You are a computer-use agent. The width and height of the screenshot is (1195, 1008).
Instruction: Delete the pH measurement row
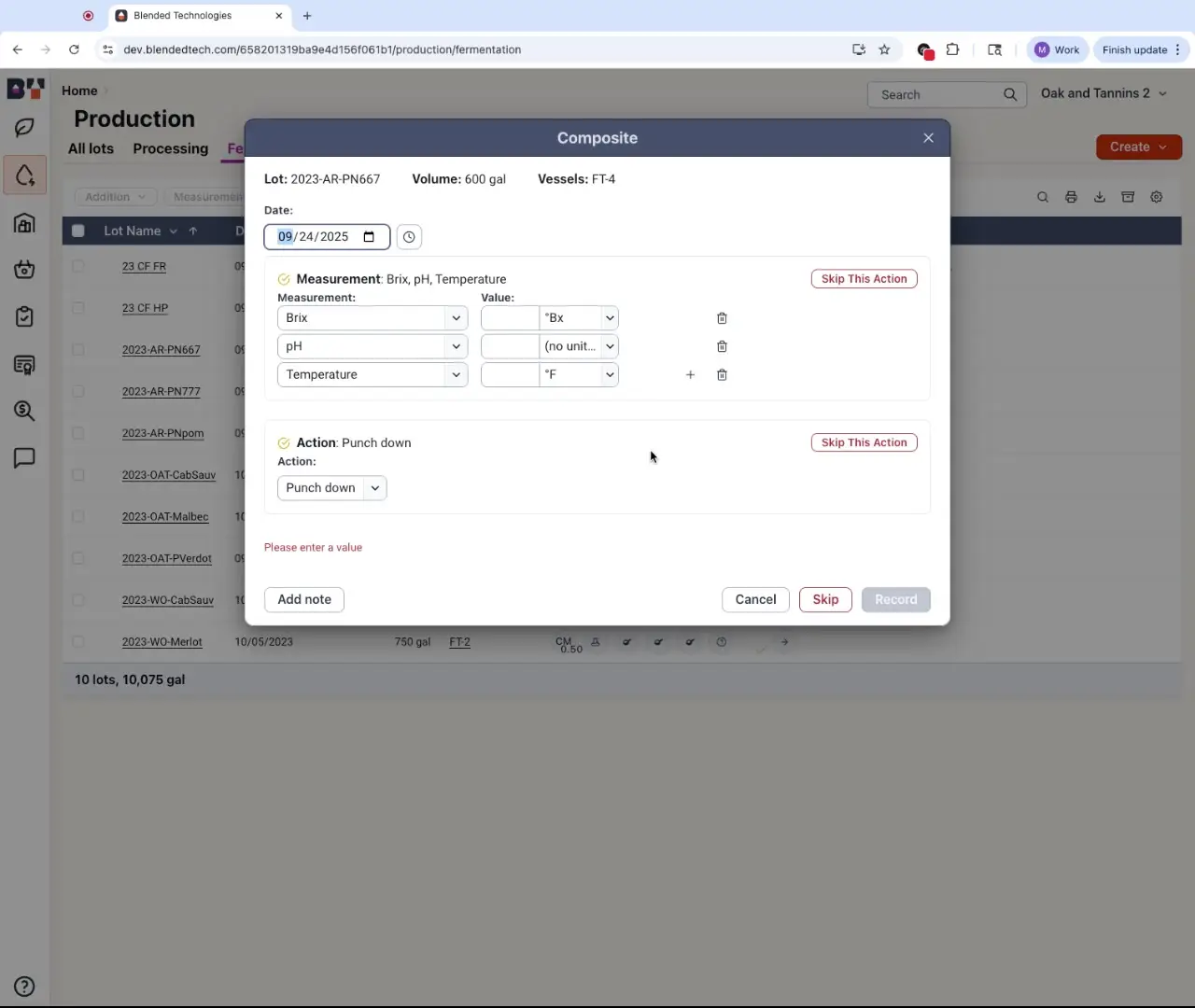(722, 346)
